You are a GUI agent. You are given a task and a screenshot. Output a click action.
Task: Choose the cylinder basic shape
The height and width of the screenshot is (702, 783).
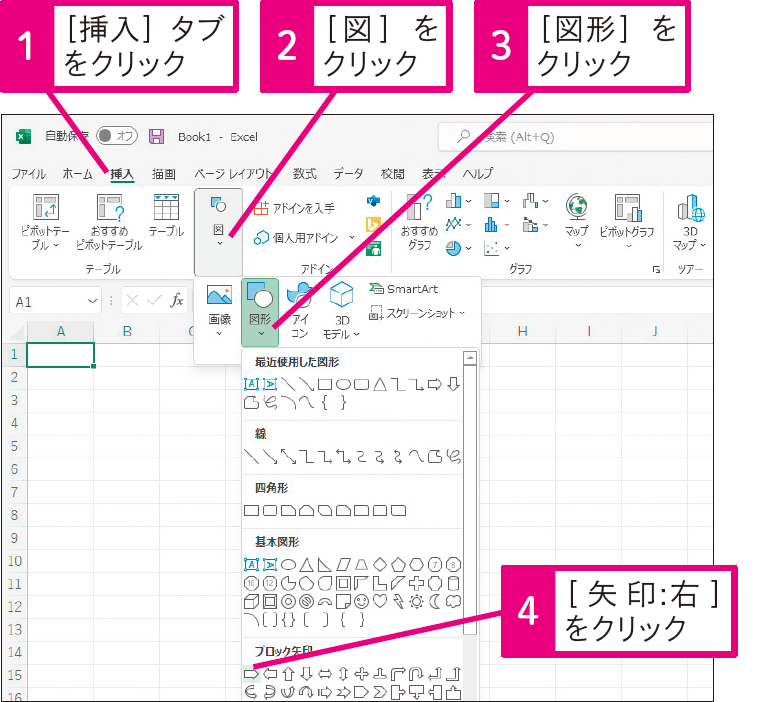pos(453,583)
